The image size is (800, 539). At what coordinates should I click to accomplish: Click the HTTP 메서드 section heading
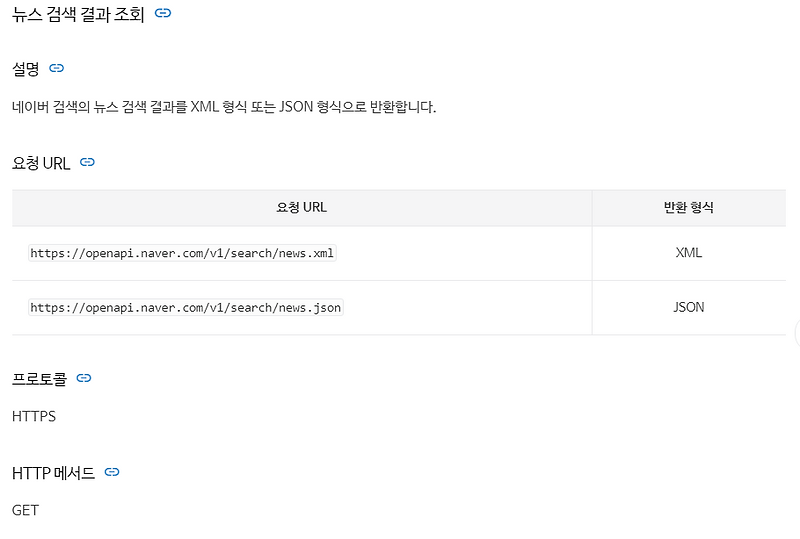(x=54, y=473)
